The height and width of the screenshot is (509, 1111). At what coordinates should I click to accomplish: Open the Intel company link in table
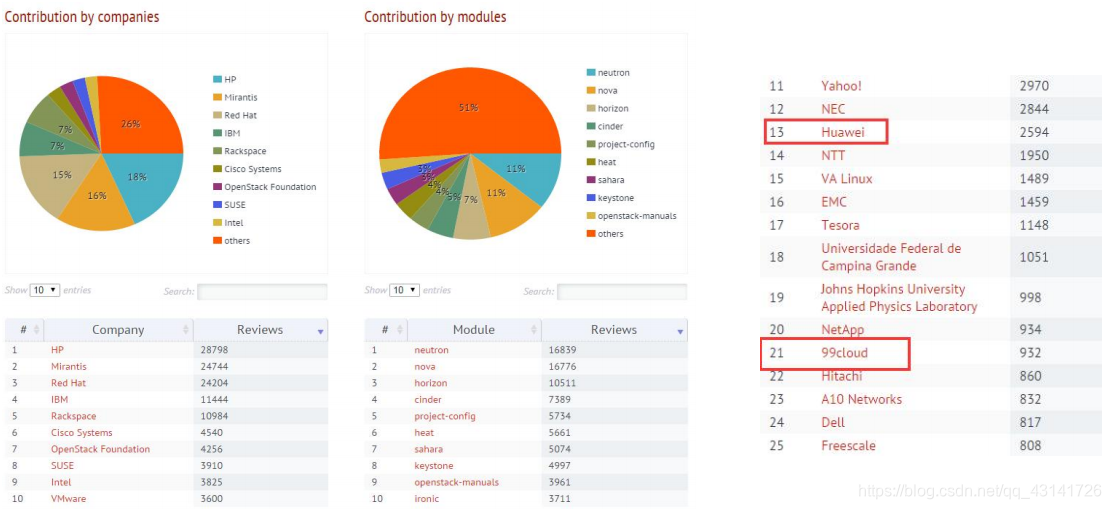(x=60, y=482)
